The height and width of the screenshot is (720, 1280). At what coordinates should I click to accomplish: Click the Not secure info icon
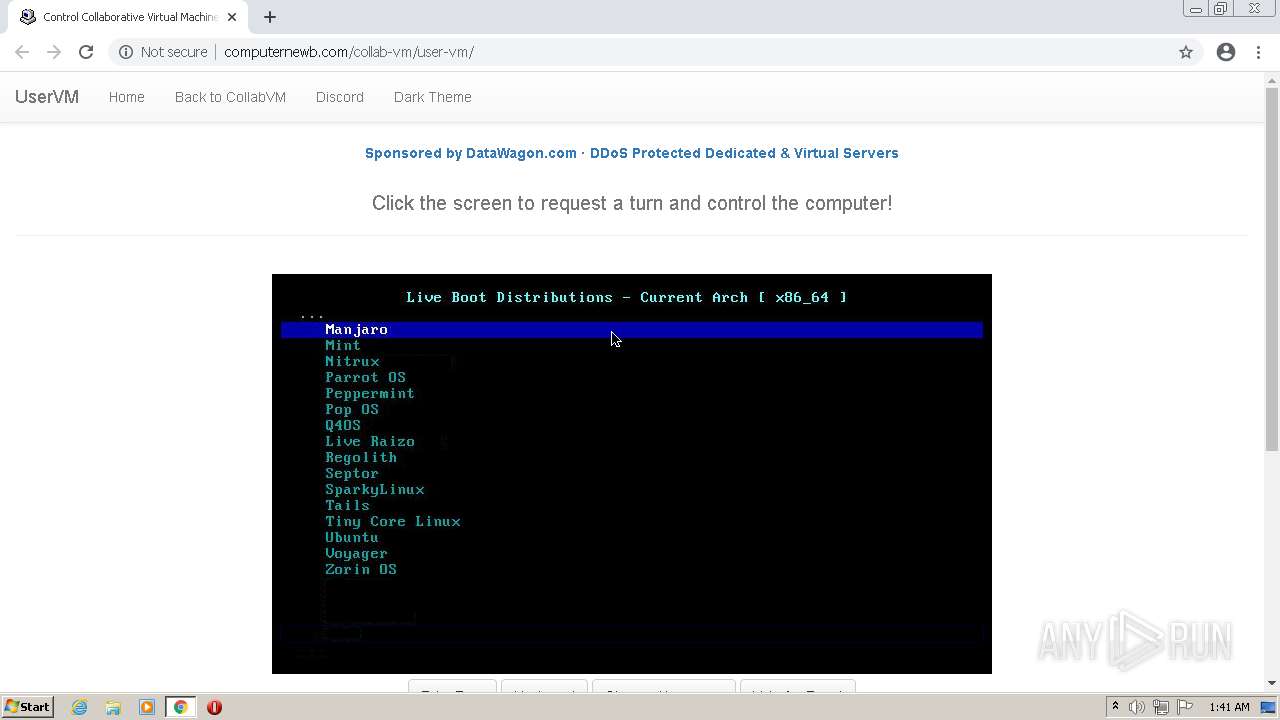[x=126, y=52]
